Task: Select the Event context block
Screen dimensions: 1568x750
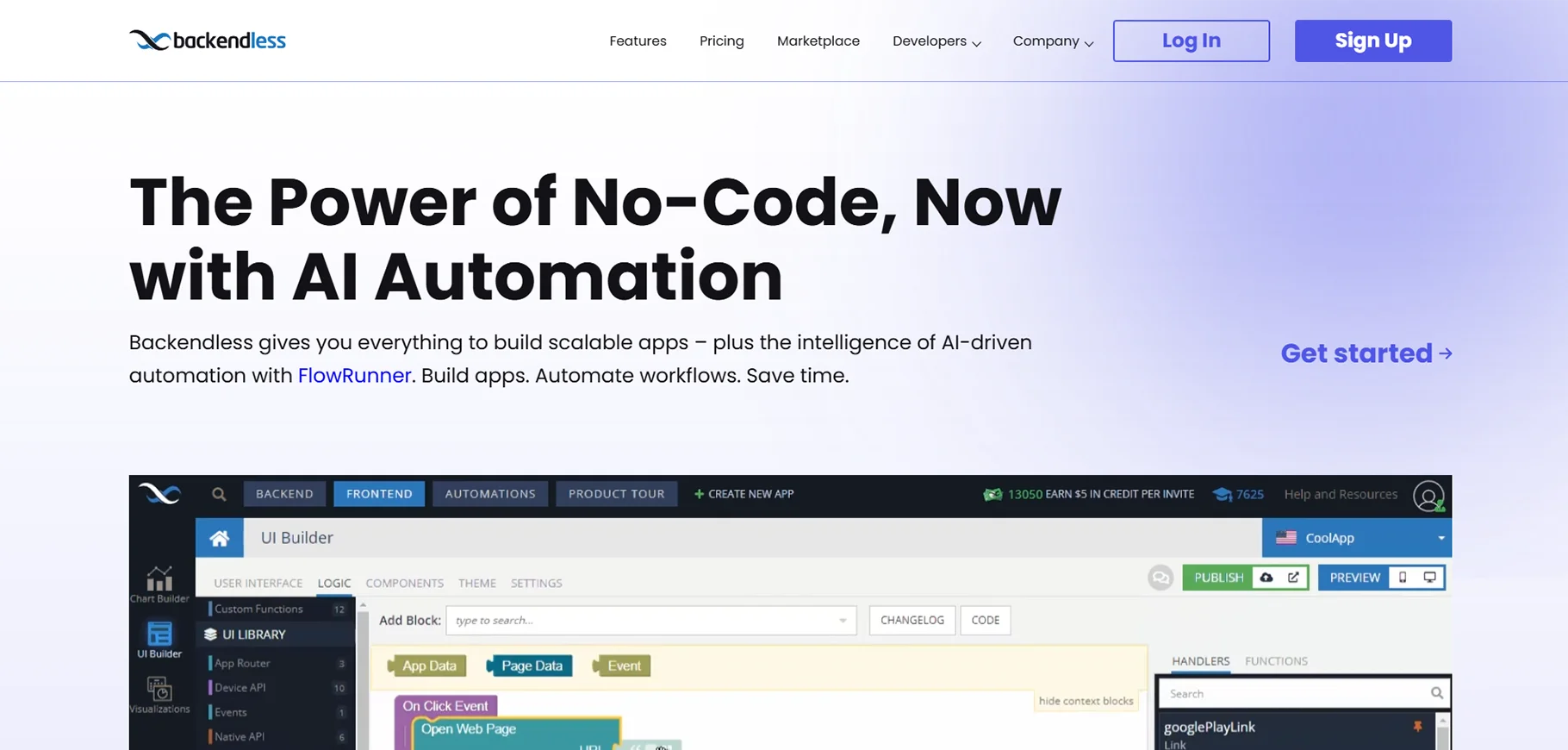Action: click(622, 666)
